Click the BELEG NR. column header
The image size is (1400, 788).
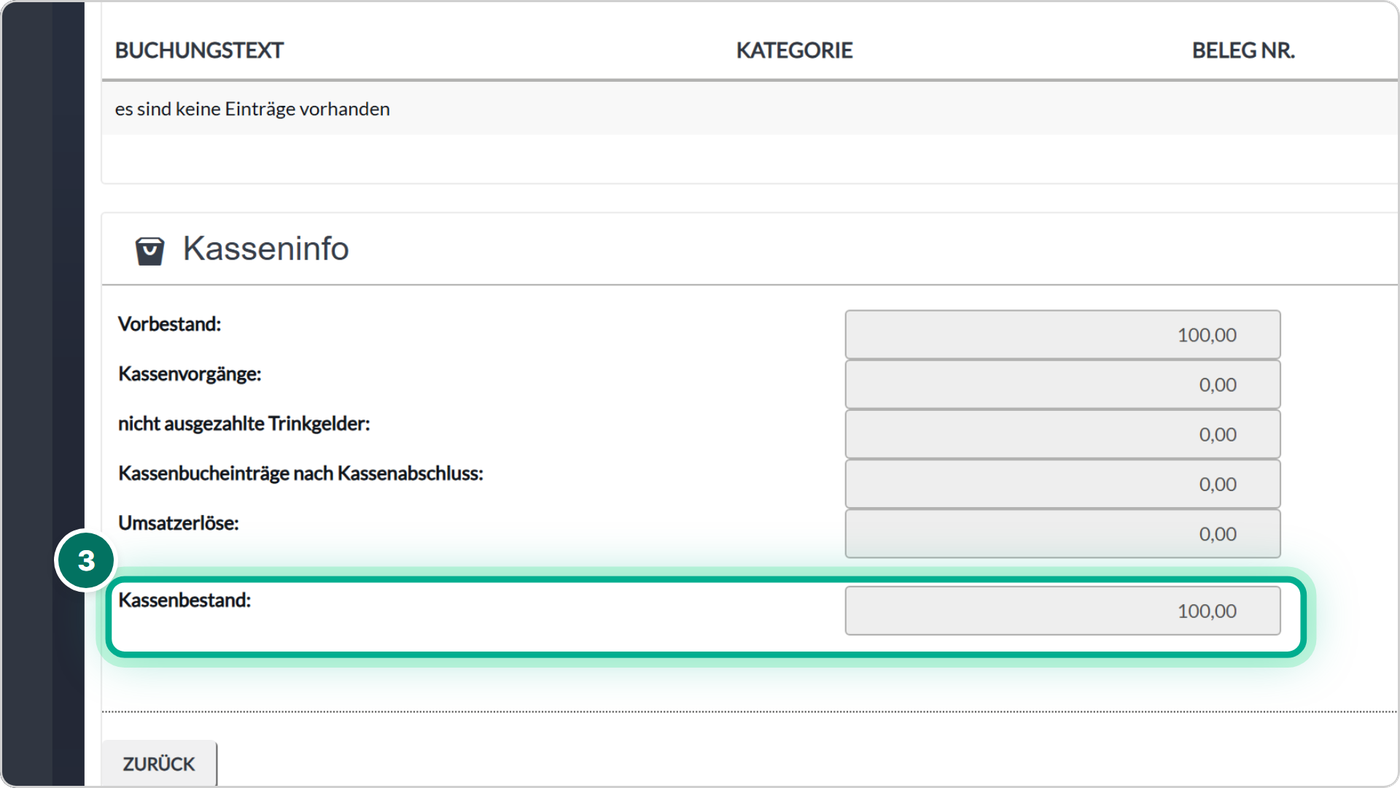(x=1243, y=51)
